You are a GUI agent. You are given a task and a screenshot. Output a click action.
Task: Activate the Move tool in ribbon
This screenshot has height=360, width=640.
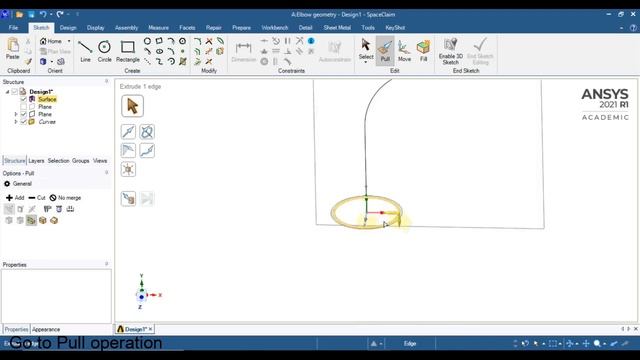click(x=404, y=51)
